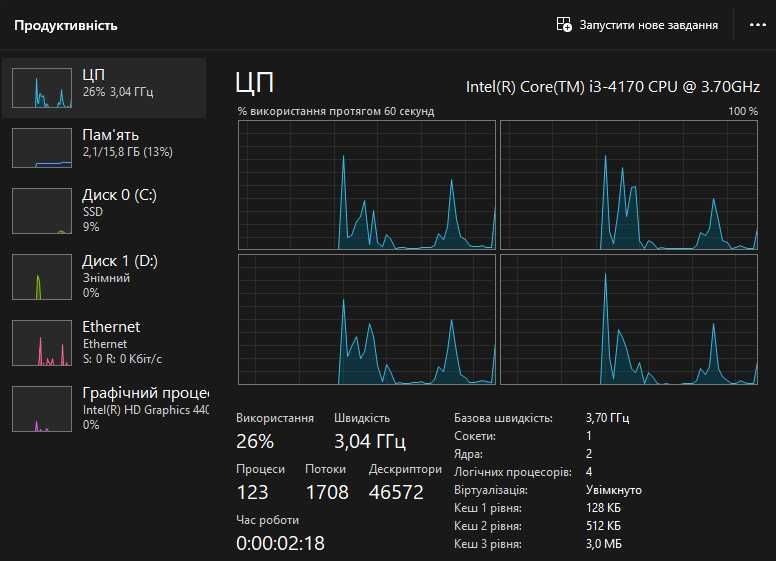Viewport: 776px width, 561px height.
Task: Click the bottom-left logical processor graph
Action: point(367,320)
